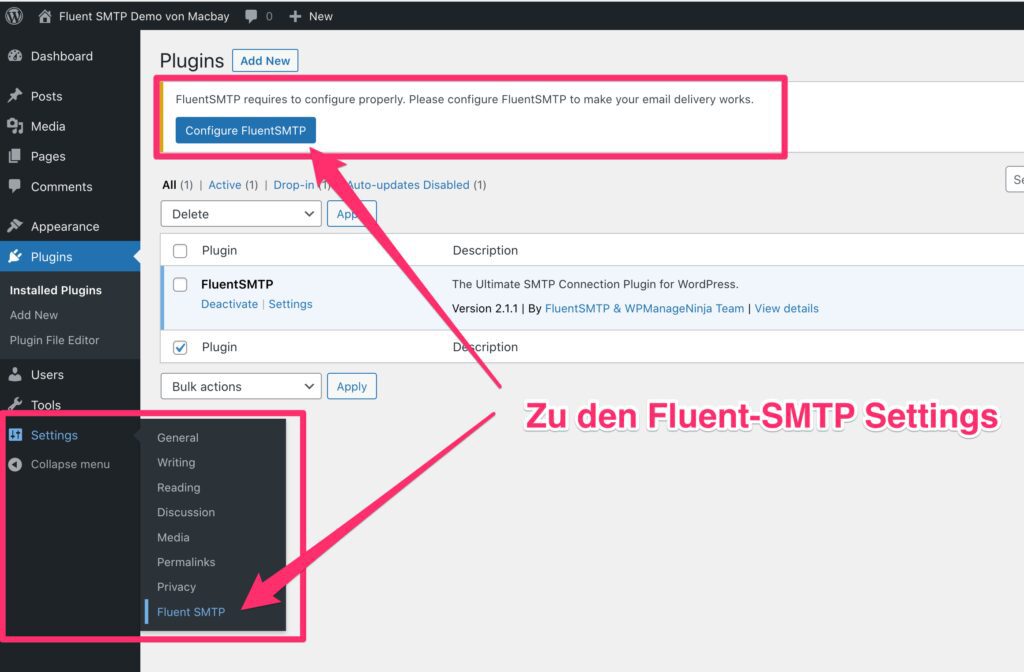
Task: Click the Tools wrench icon
Action: pyautogui.click(x=15, y=405)
